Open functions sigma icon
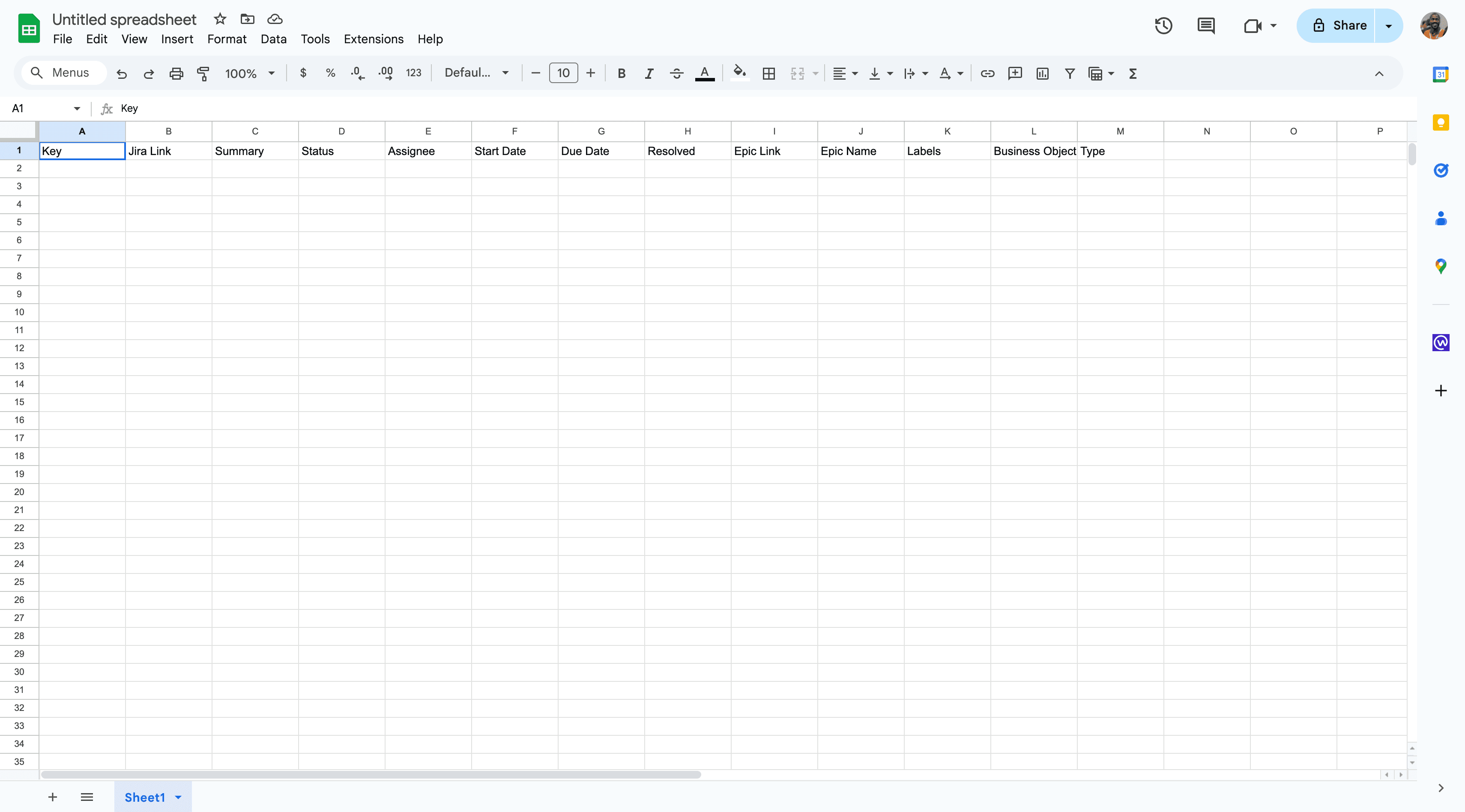This screenshot has width=1465, height=812. point(1132,73)
